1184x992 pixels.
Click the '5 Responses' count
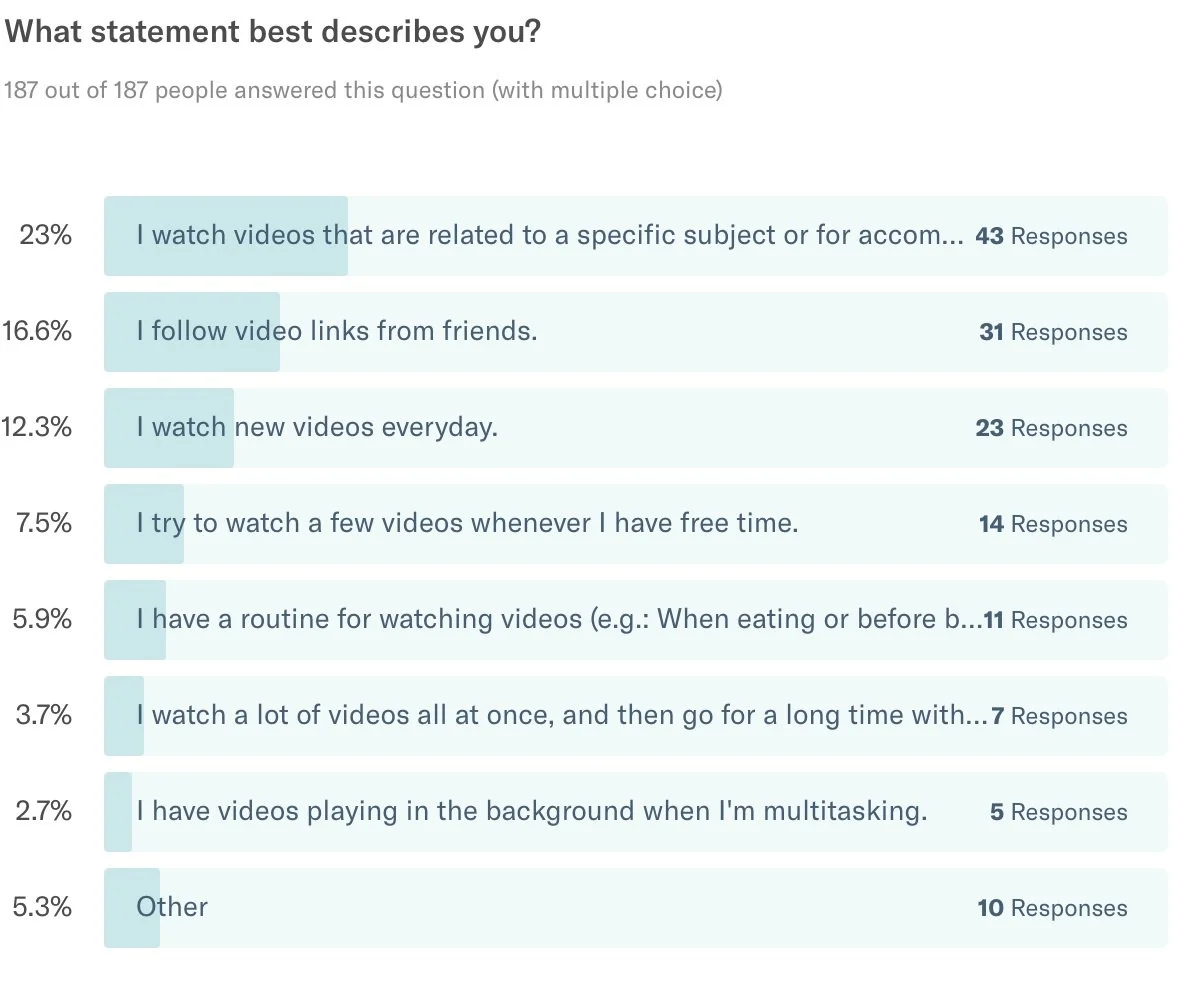[x=1059, y=812]
